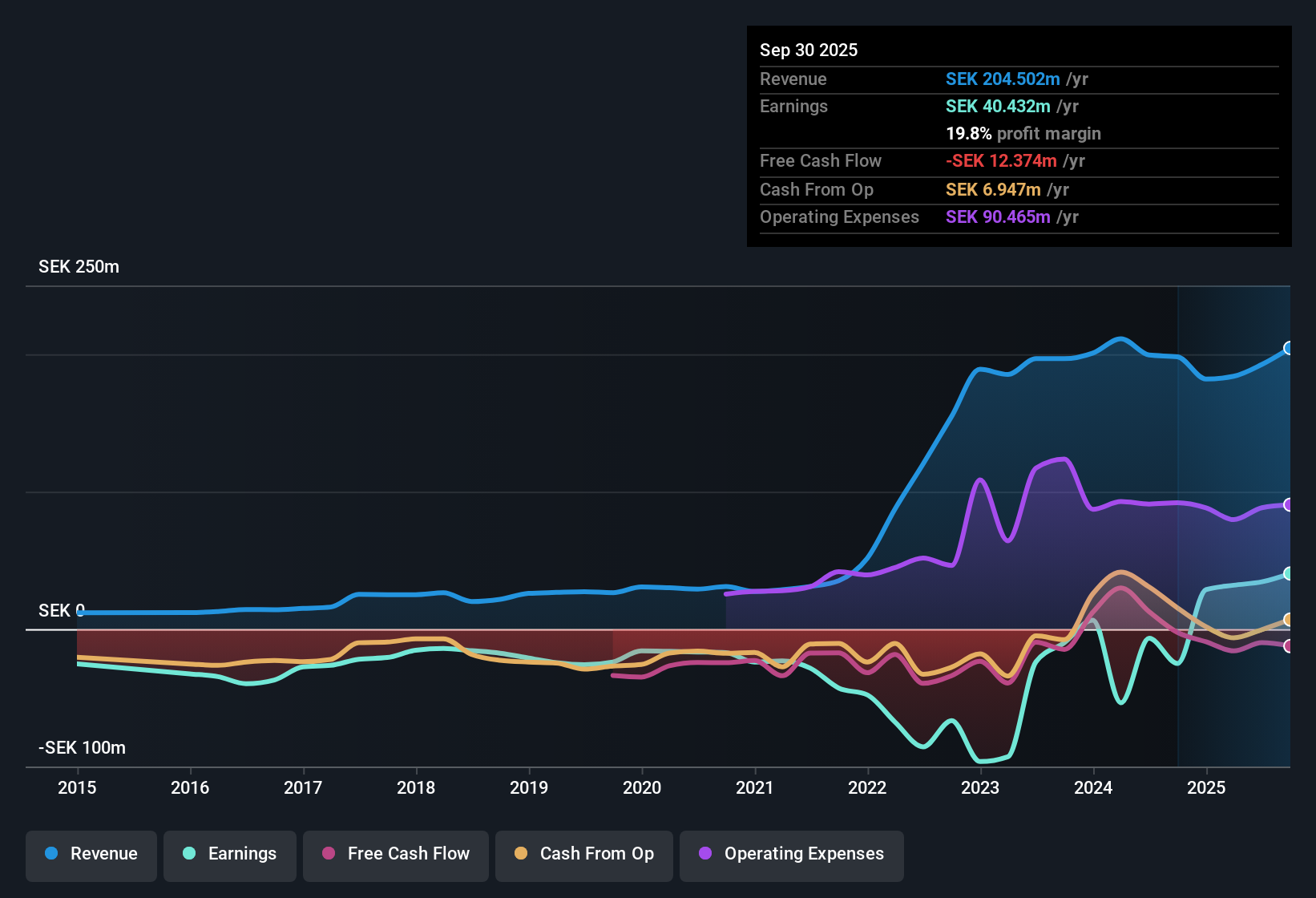Click the Earnings endpoint circle at chart edge
This screenshot has width=1316, height=898.
coord(1288,573)
